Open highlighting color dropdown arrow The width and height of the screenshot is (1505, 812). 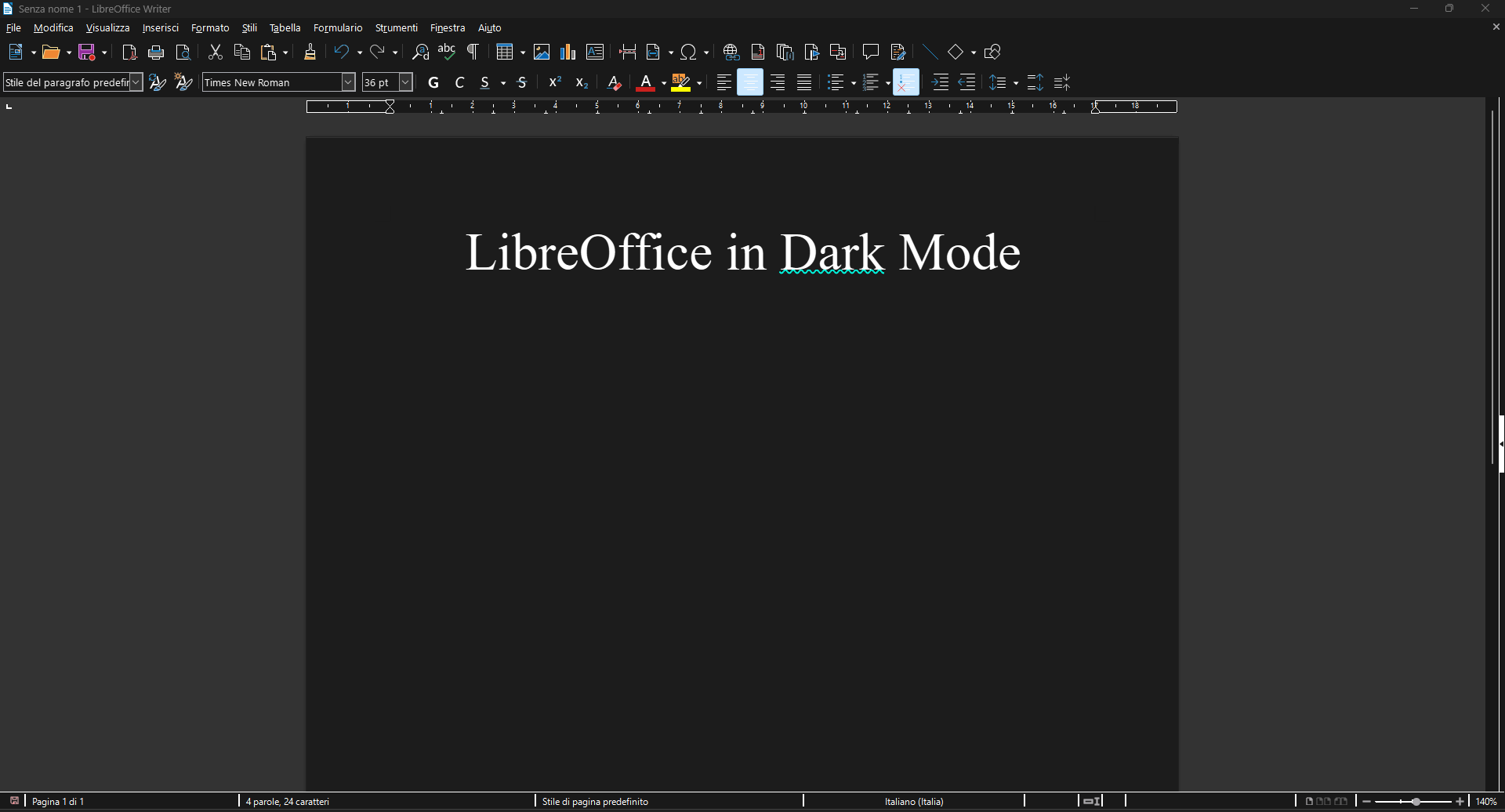click(699, 83)
